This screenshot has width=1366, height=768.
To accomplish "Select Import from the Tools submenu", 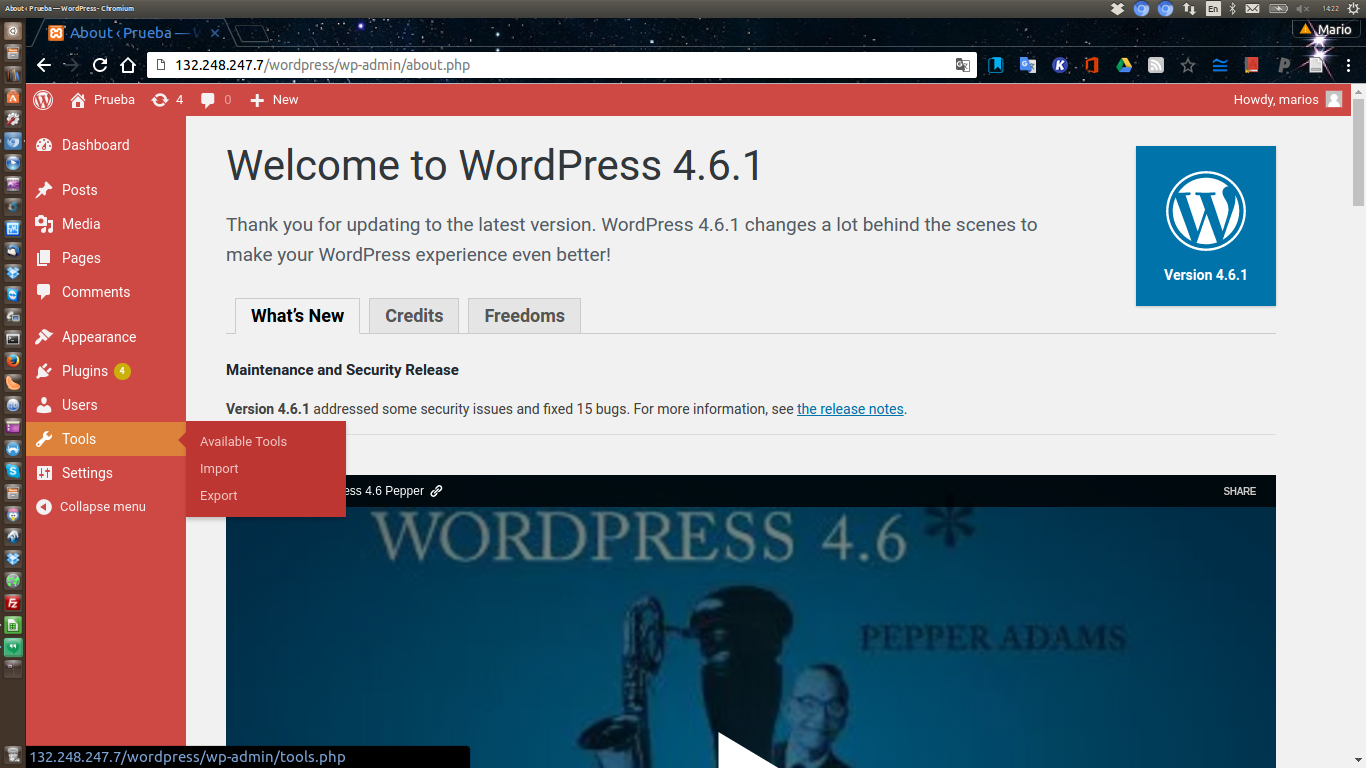I will [219, 469].
